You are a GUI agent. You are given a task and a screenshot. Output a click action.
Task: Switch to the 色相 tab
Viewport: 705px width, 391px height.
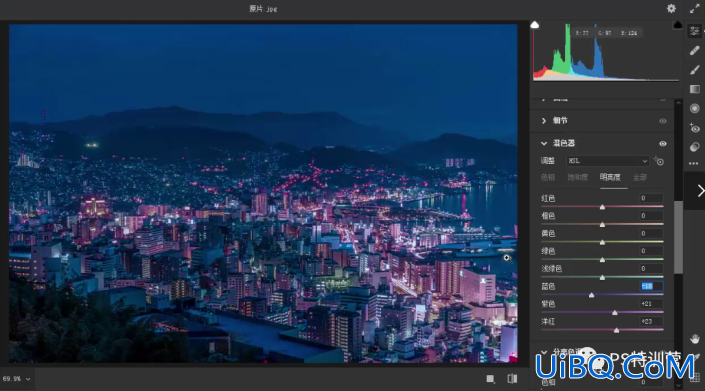click(x=548, y=177)
